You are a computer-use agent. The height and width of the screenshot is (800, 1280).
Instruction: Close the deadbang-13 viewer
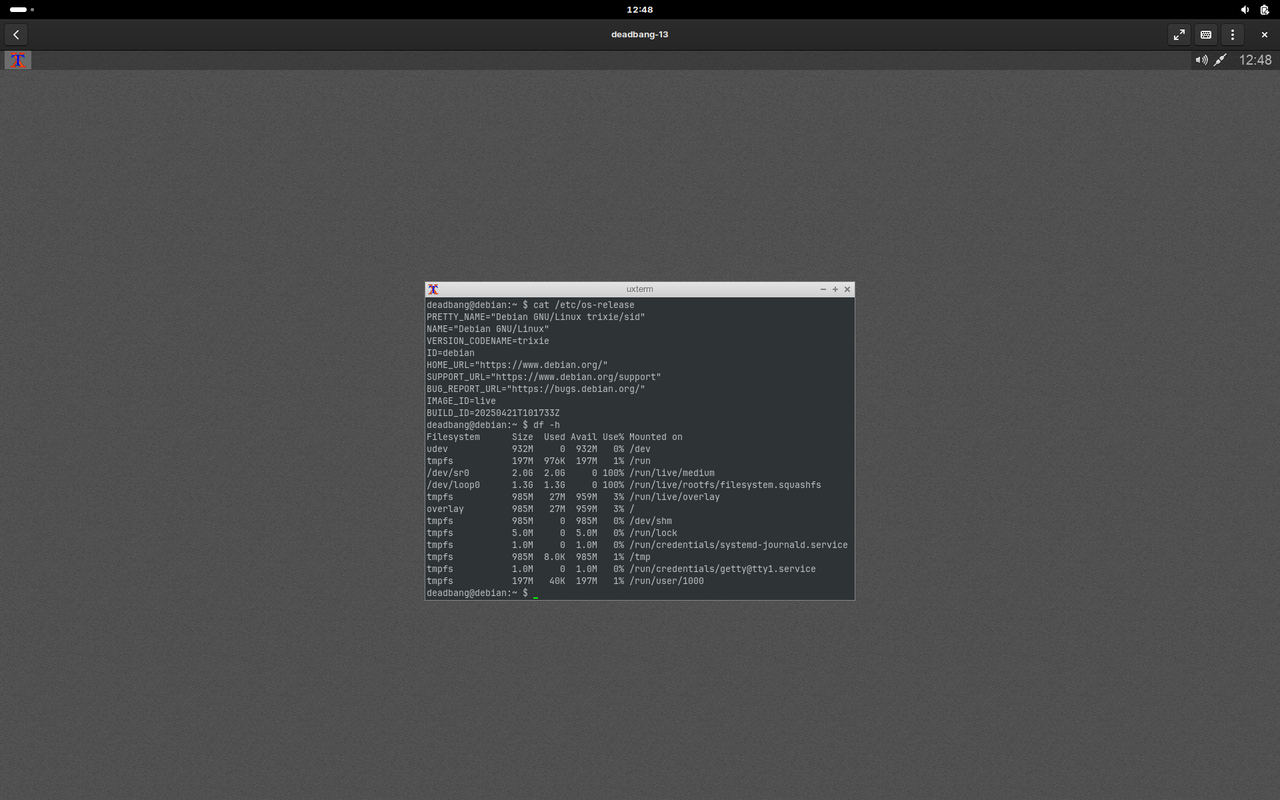pos(1264,34)
